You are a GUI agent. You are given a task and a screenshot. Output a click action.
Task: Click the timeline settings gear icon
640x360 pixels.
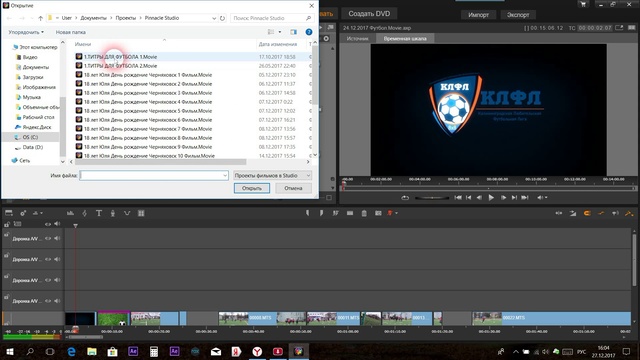click(x=23, y=213)
